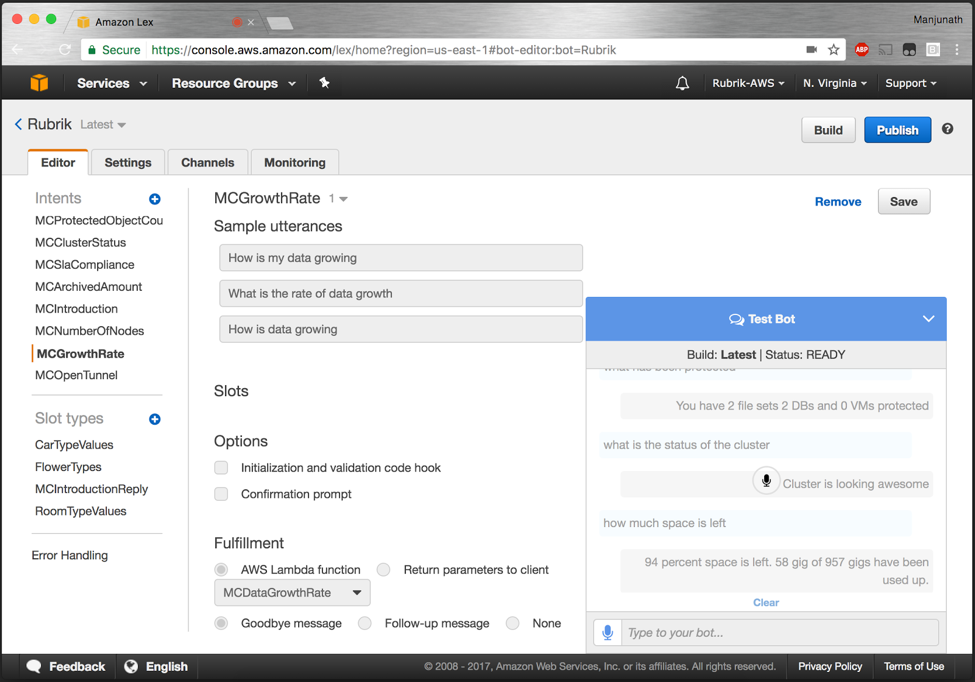Viewport: 975px width, 682px height.
Task: Click the green Secure lock icon
Action: coord(92,50)
